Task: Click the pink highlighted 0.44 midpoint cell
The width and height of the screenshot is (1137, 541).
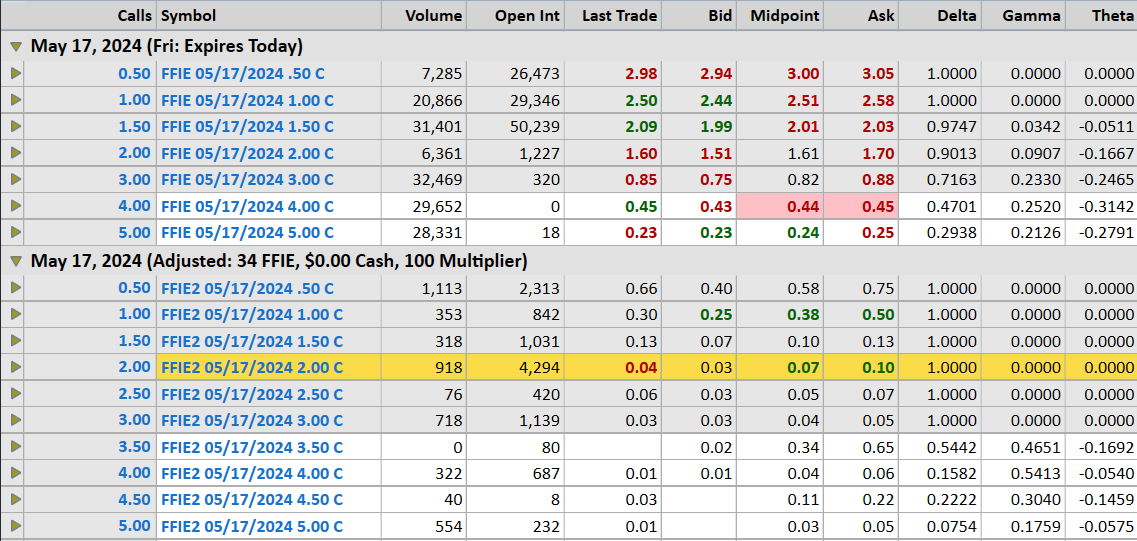Action: tap(780, 207)
